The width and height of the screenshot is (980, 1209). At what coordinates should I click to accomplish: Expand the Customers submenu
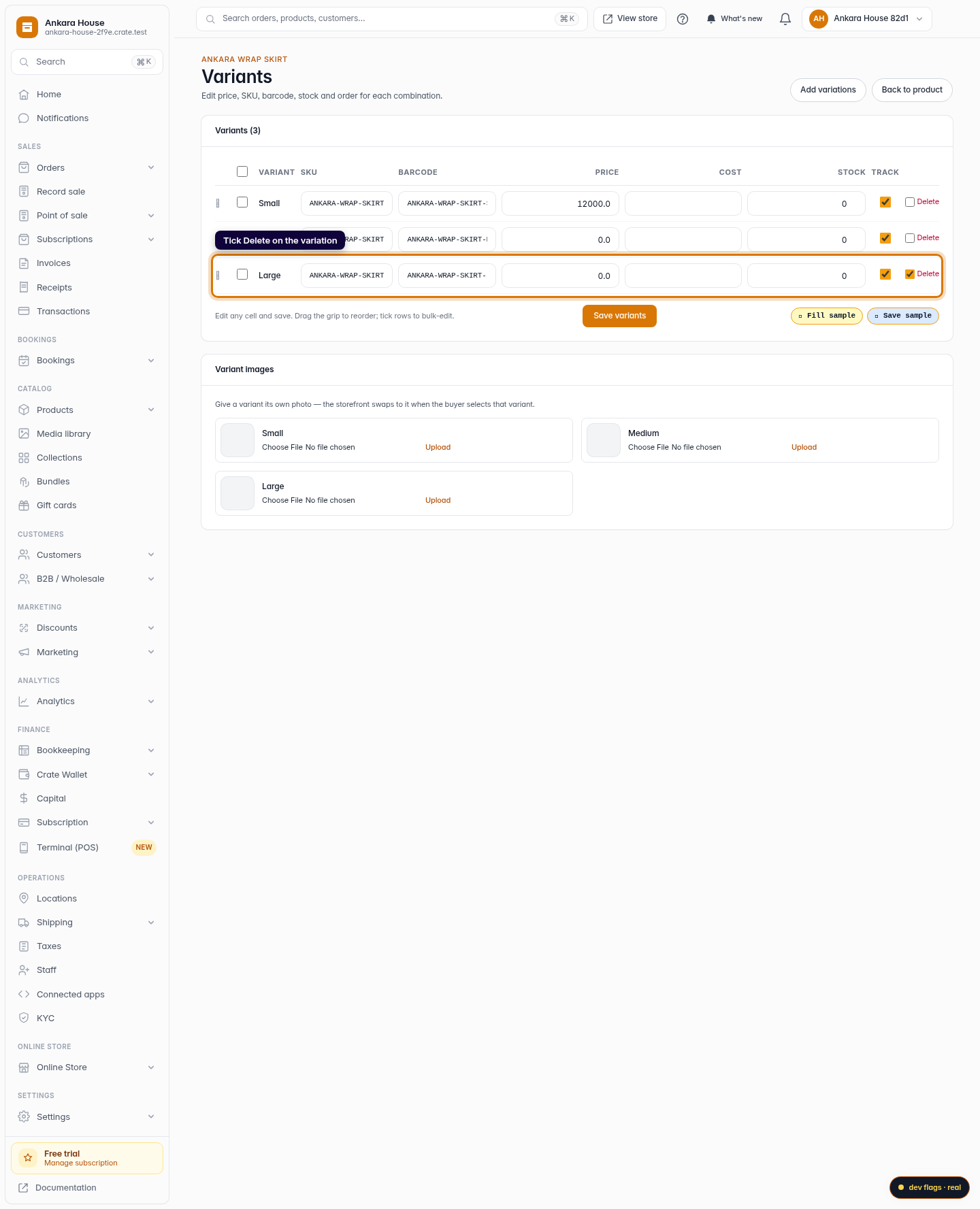click(x=87, y=555)
